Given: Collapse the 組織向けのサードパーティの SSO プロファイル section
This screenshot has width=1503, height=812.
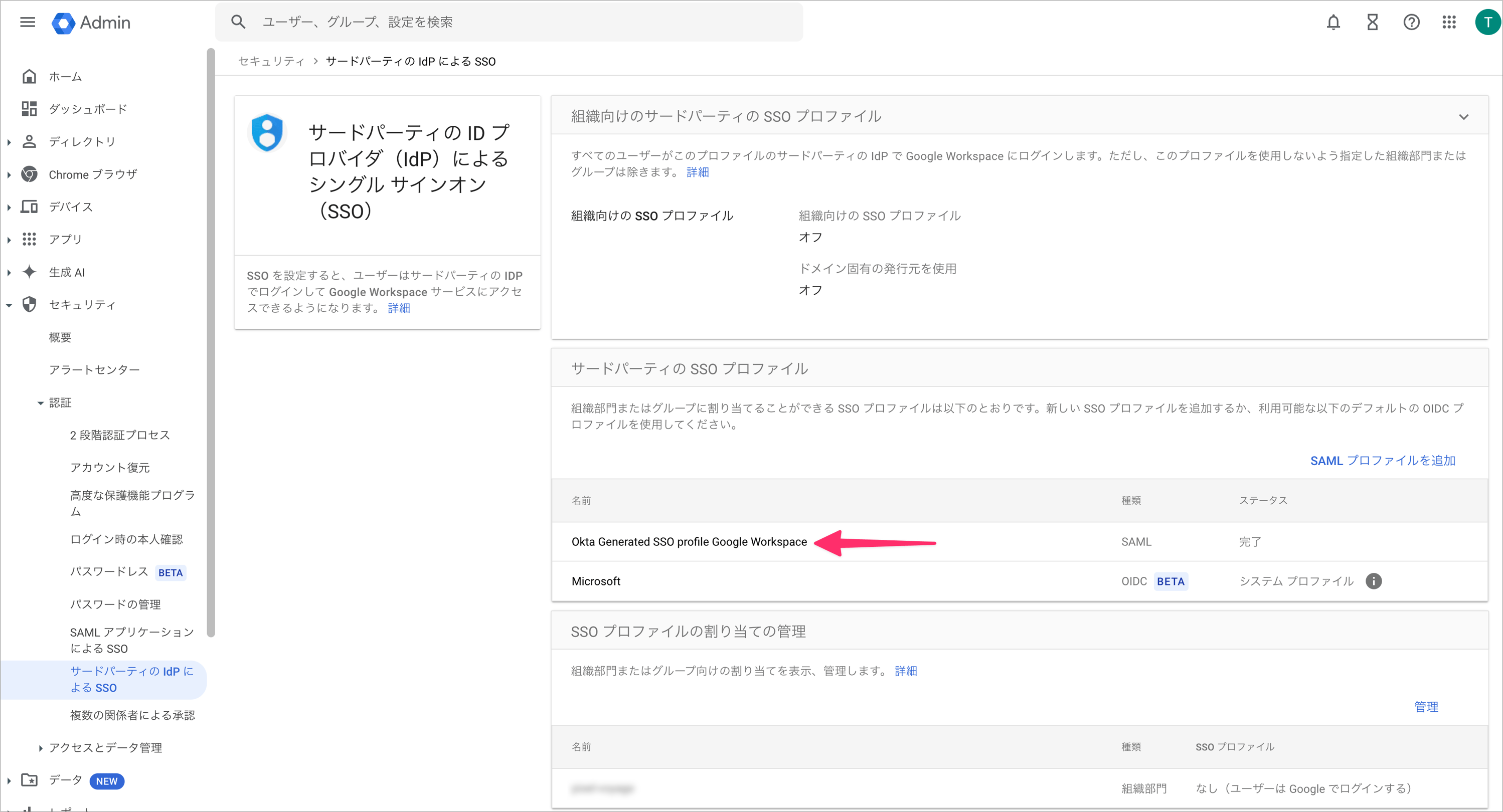Looking at the screenshot, I should [1464, 116].
